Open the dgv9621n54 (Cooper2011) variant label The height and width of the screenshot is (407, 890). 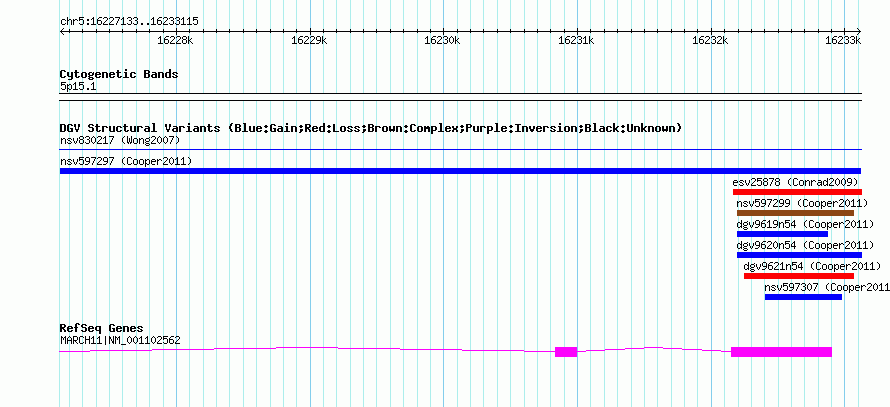click(812, 266)
